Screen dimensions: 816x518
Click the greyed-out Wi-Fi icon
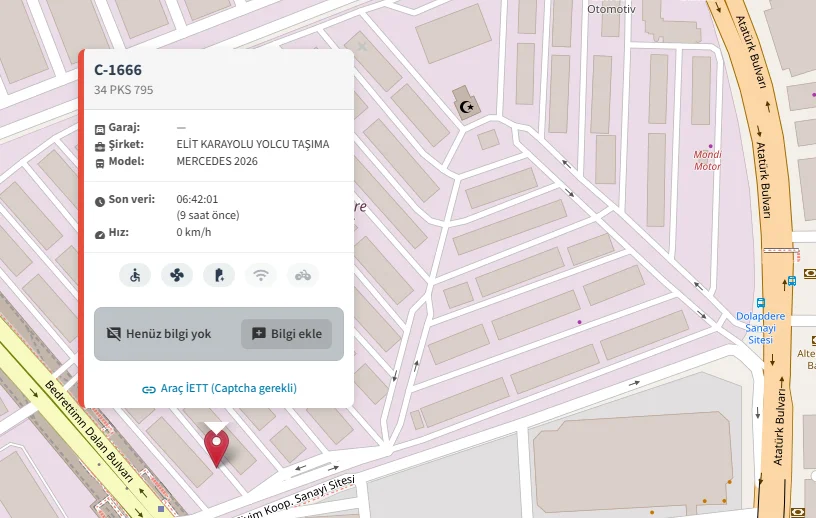click(x=261, y=275)
